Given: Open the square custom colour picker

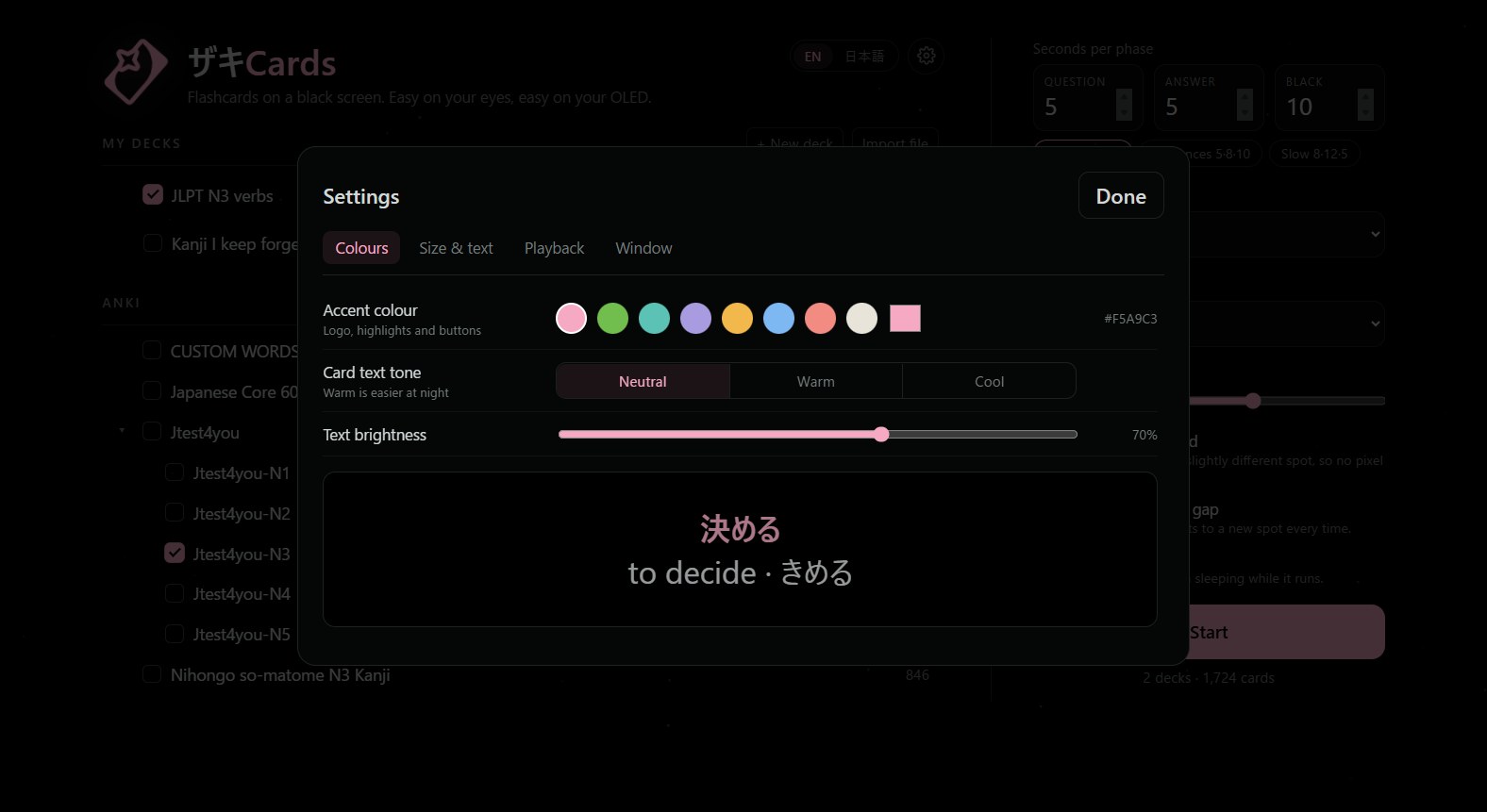Looking at the screenshot, I should (x=905, y=319).
